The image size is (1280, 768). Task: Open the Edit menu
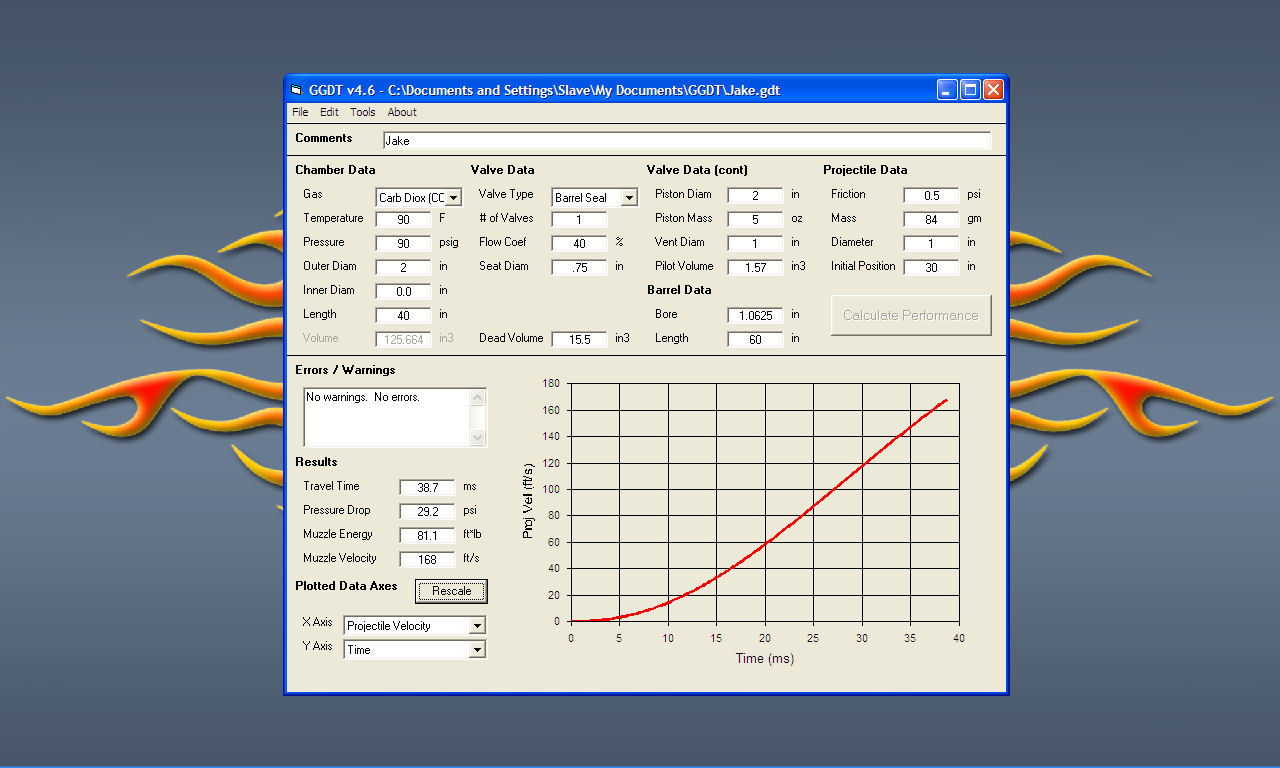(x=329, y=112)
